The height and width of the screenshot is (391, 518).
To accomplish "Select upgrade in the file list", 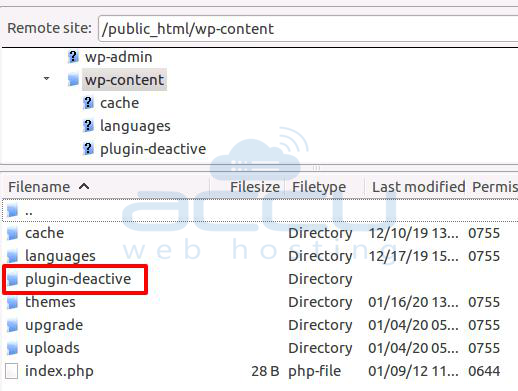I will [x=54, y=325].
